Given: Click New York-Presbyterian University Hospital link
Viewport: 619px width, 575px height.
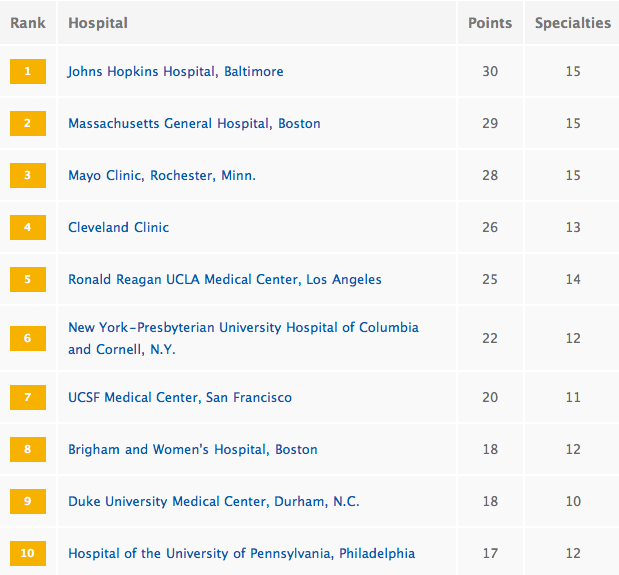Looking at the screenshot, I should click(243, 328).
